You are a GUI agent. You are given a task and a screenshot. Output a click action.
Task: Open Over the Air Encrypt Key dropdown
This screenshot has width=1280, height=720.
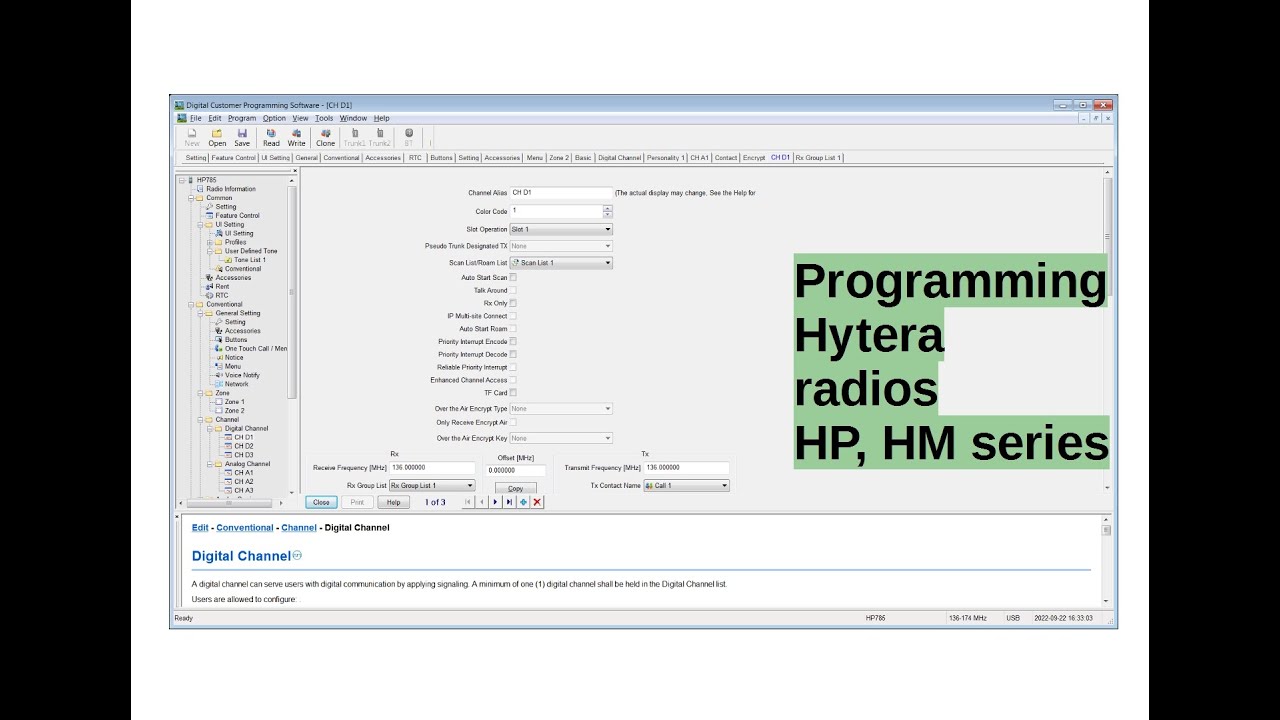561,438
